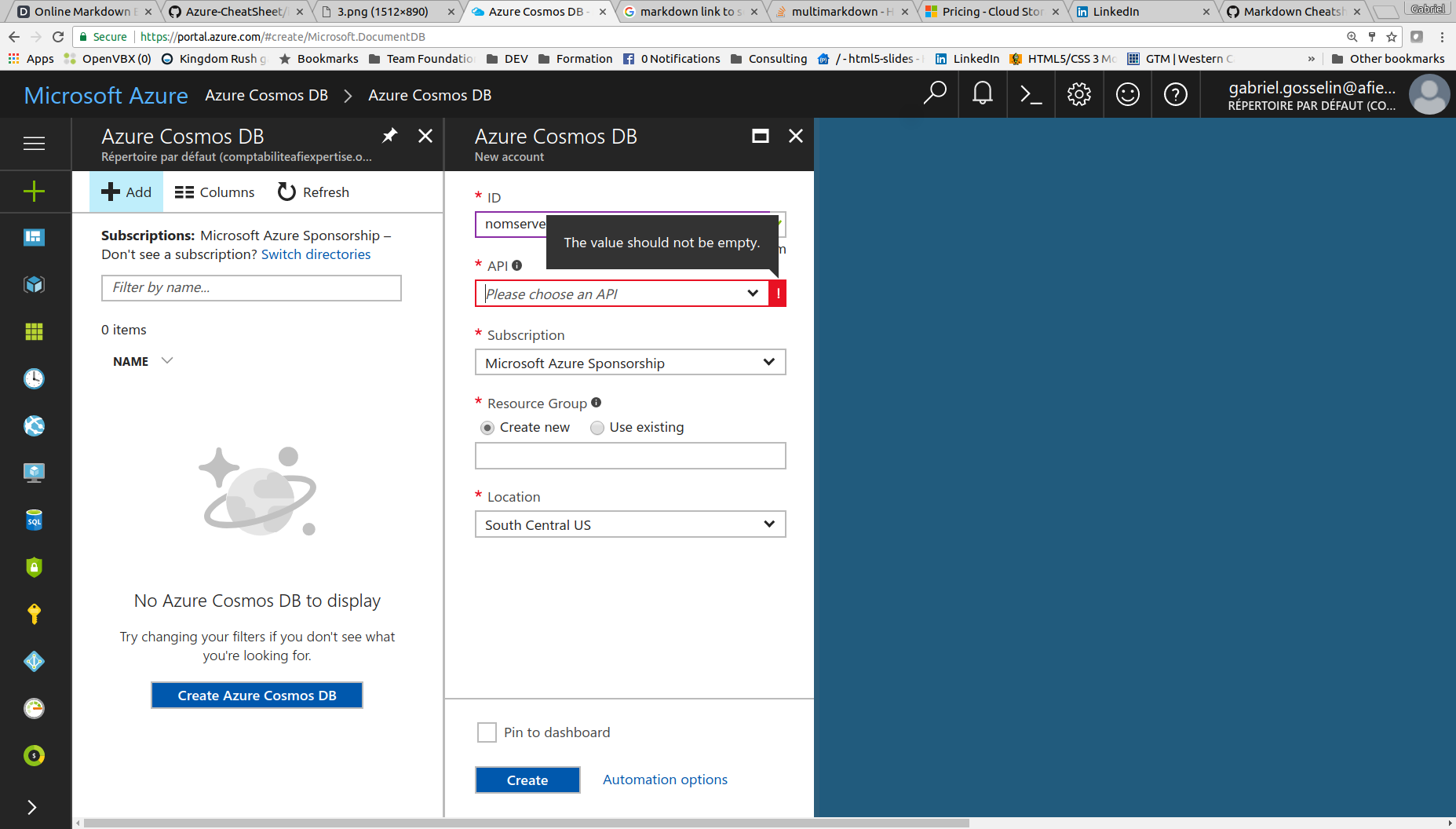This screenshot has height=829, width=1456.
Task: Open the notifications bell
Action: click(982, 94)
